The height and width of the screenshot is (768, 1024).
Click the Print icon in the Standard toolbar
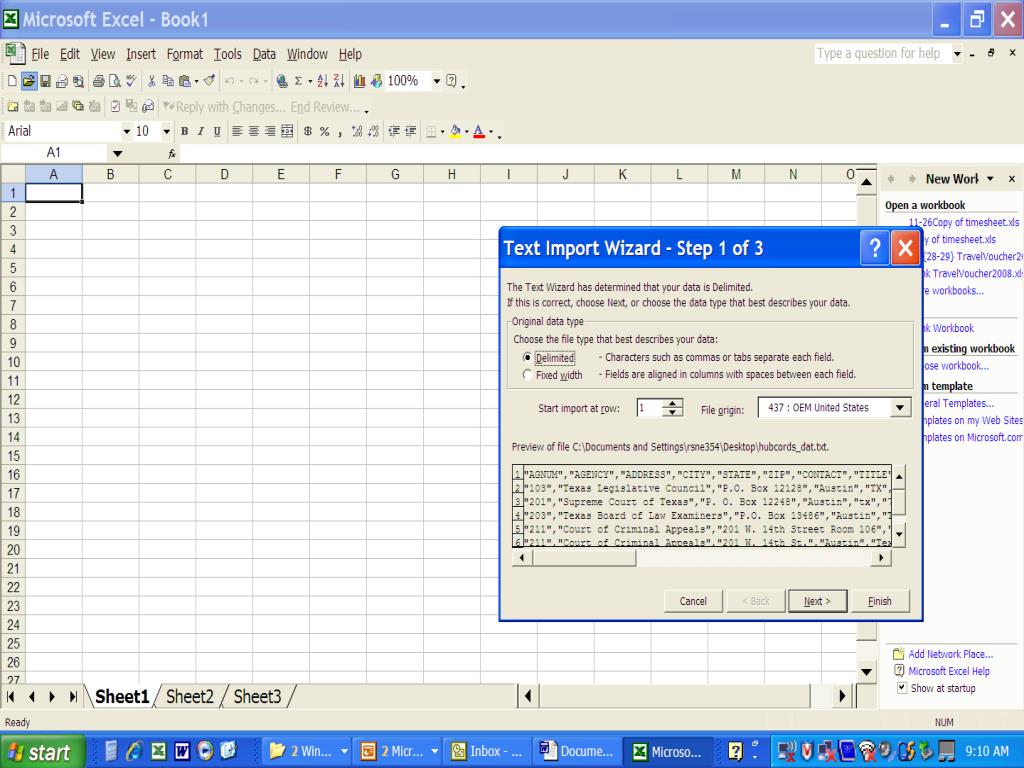[x=99, y=81]
